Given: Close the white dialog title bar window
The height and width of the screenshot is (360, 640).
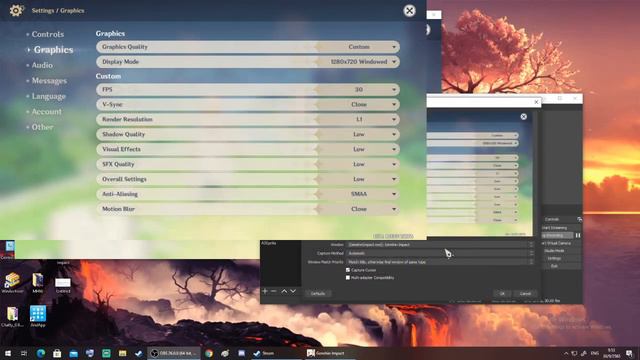Looking at the screenshot, I should [x=536, y=102].
